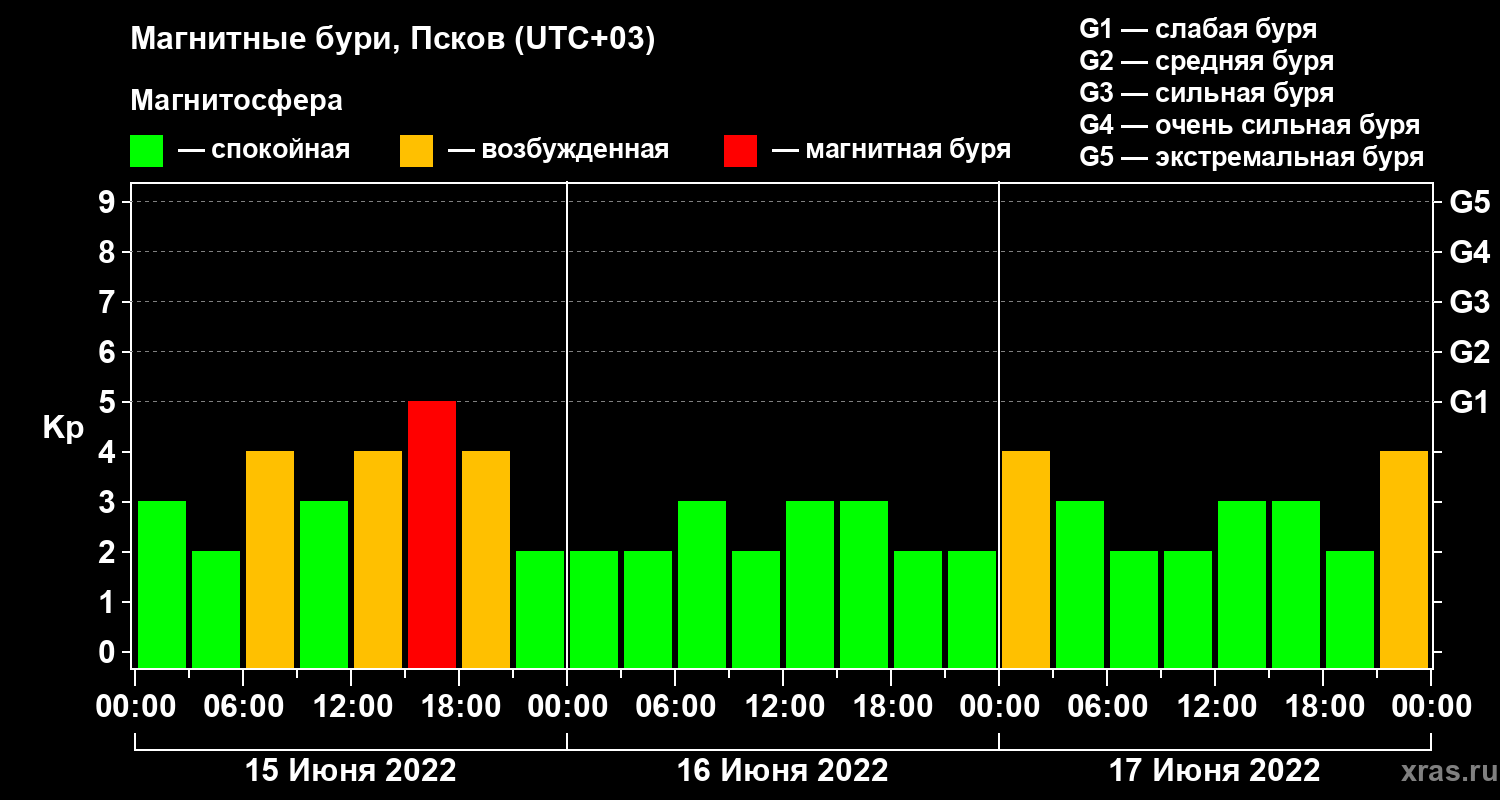
Task: Click the '— возбужденная' legend label
Action: tap(558, 150)
